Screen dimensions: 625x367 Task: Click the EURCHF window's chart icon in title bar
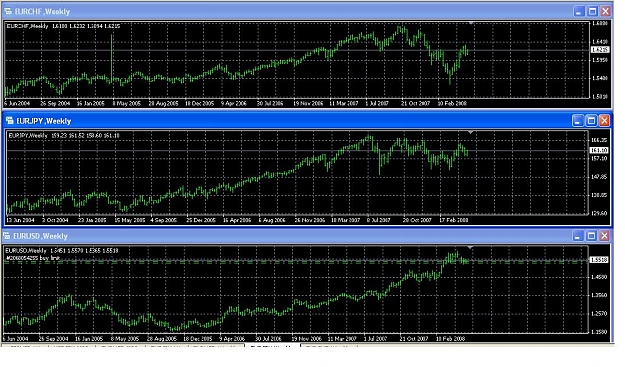8,11
